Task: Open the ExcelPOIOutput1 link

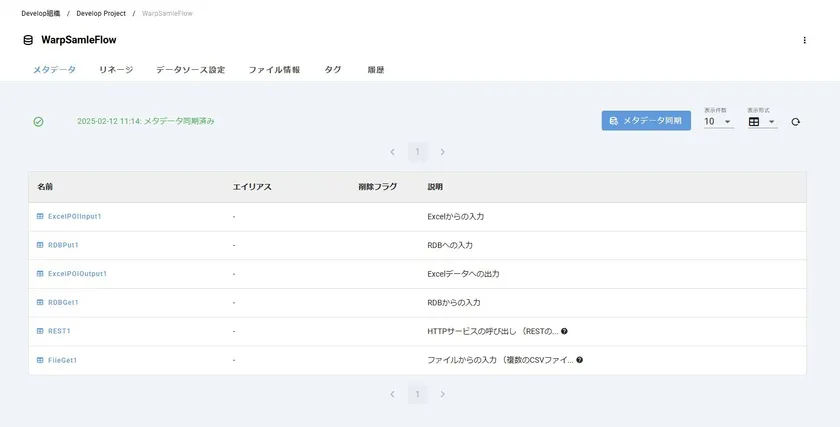Action: click(x=77, y=274)
